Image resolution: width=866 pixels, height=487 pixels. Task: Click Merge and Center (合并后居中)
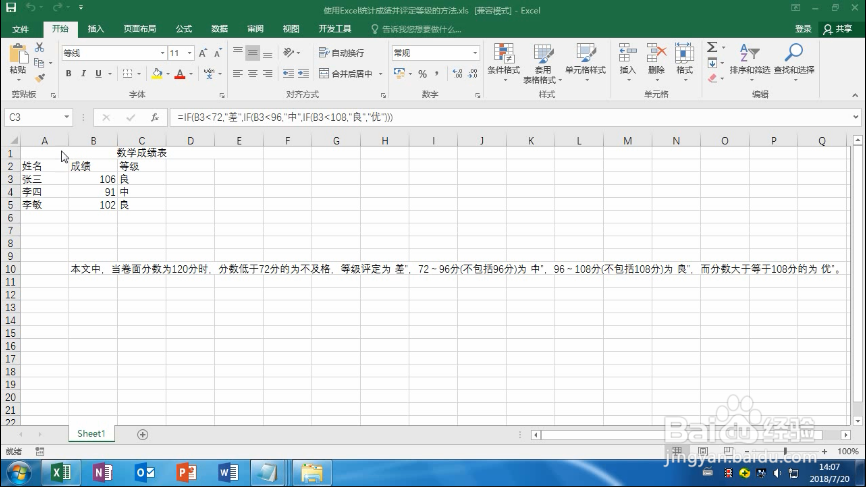[346, 73]
